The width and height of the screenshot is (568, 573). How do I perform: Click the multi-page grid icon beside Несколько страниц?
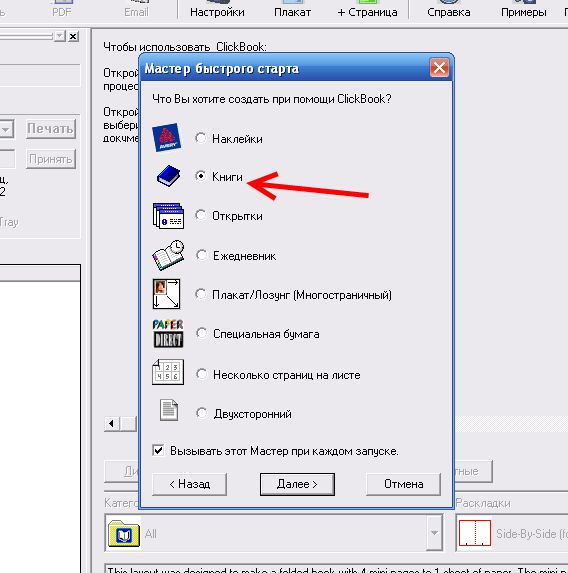tap(168, 372)
